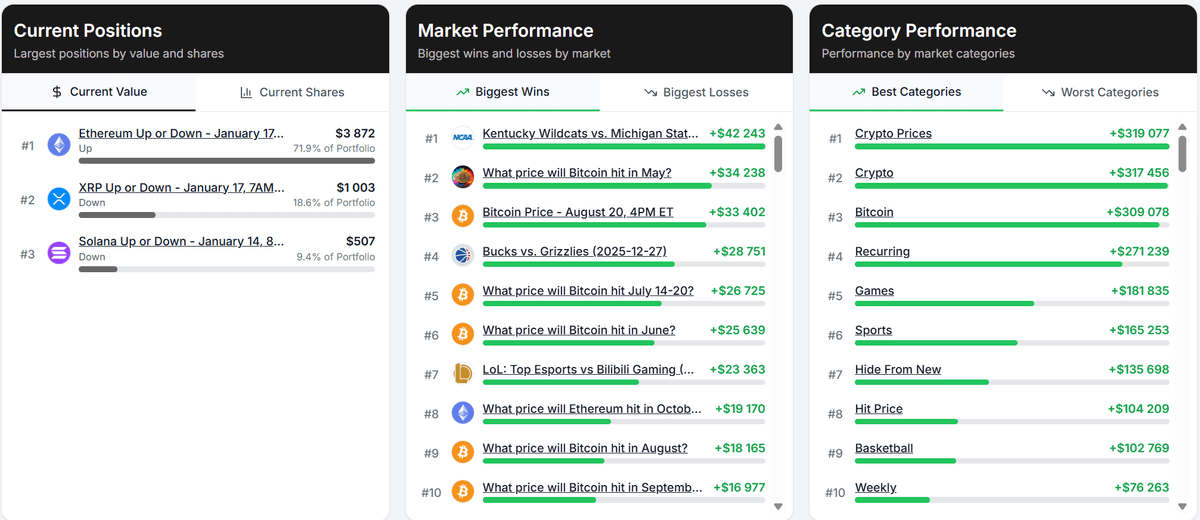Open What price will Bitcoin hit in May
The width and height of the screenshot is (1200, 520).
(x=577, y=172)
